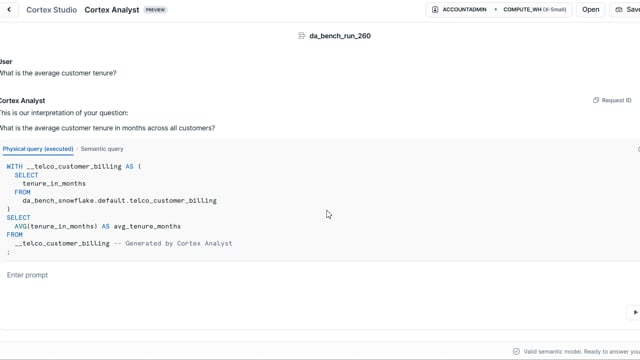Copy the Request ID via its icon

(x=596, y=100)
